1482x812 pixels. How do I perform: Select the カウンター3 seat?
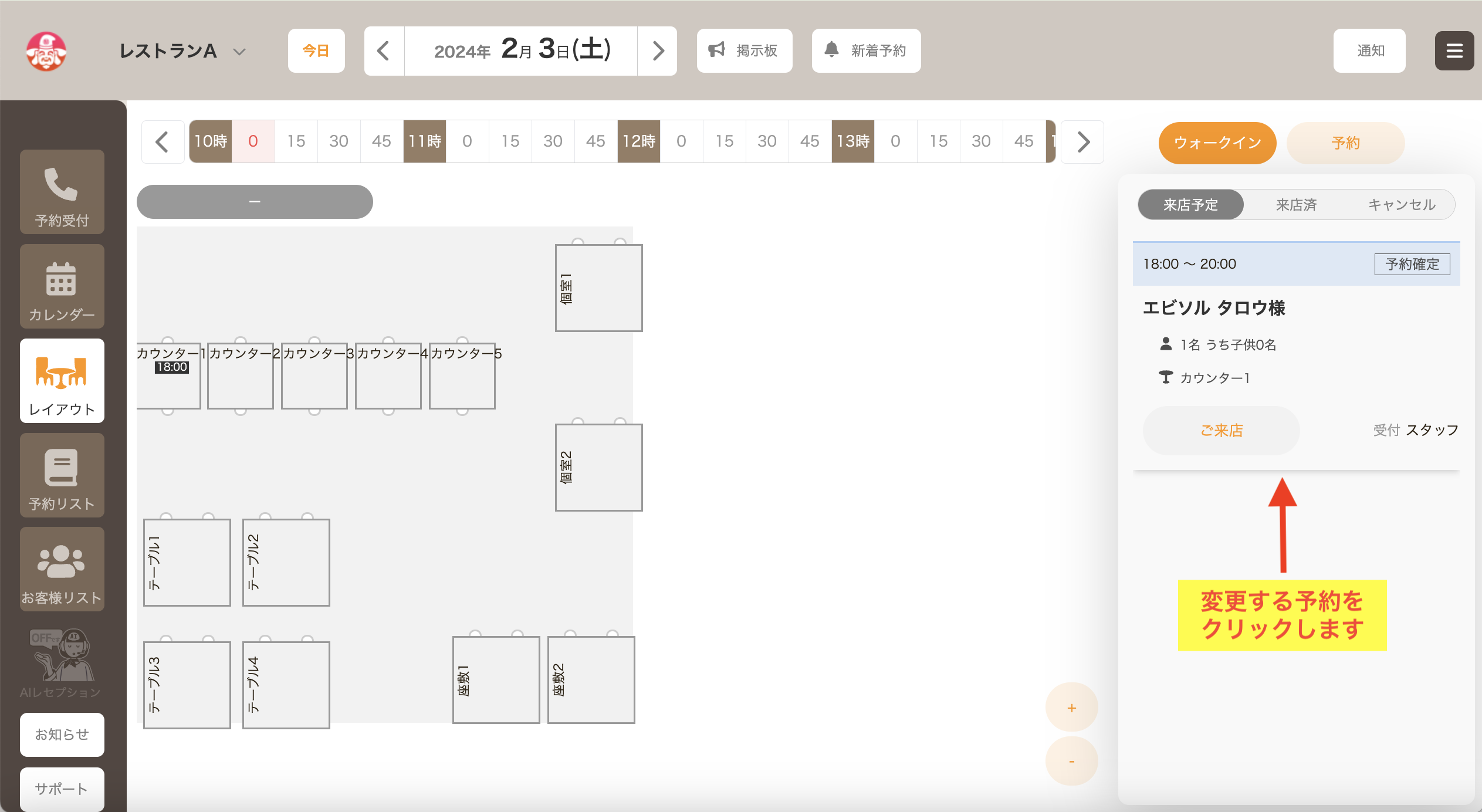pos(314,376)
